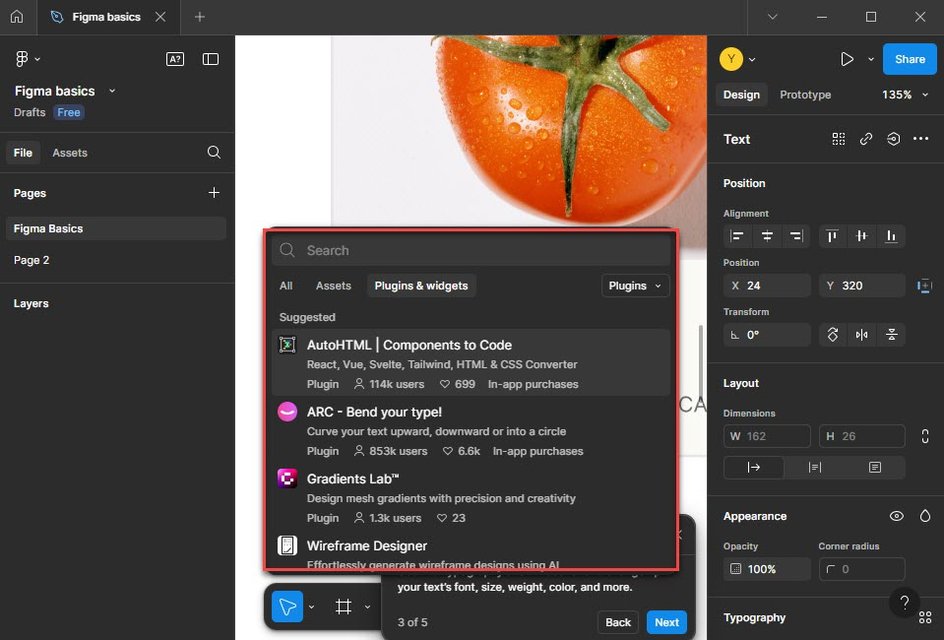944x640 pixels.
Task: Click the Opacity 100% field
Action: pyautogui.click(x=767, y=569)
